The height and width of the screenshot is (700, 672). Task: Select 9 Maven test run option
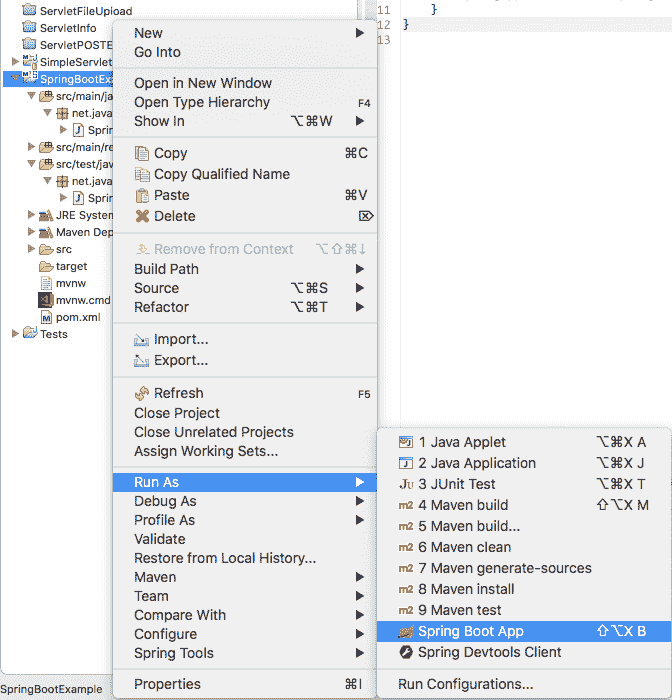tap(524, 610)
